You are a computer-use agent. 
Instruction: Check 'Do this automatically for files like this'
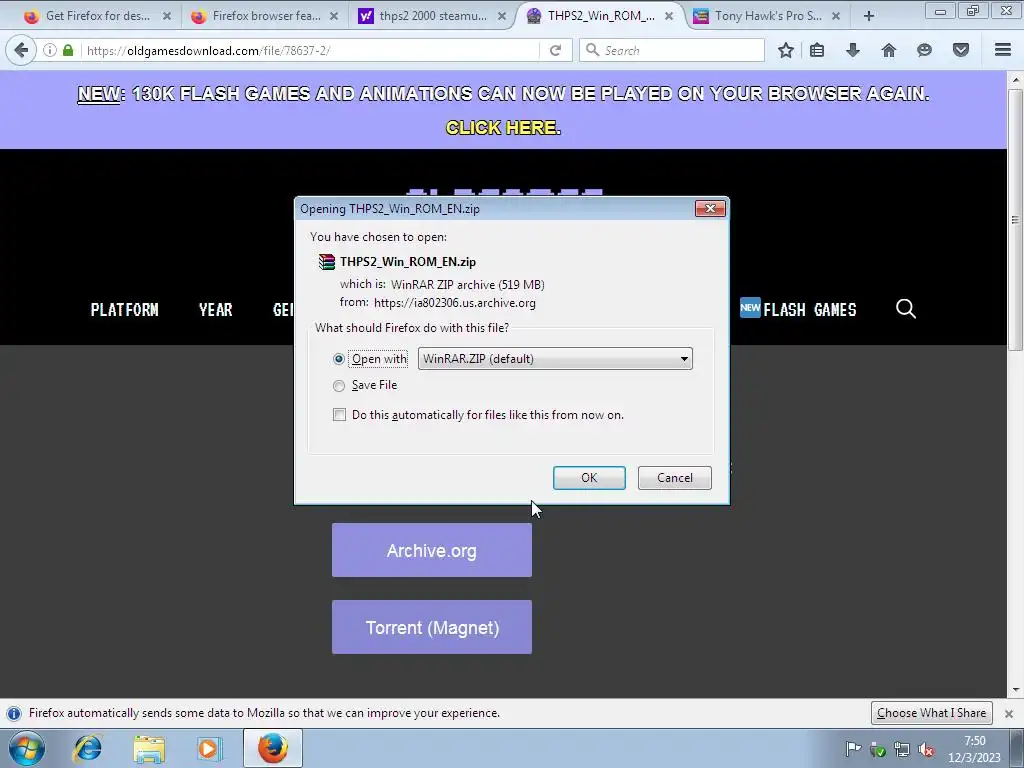pyautogui.click(x=340, y=415)
